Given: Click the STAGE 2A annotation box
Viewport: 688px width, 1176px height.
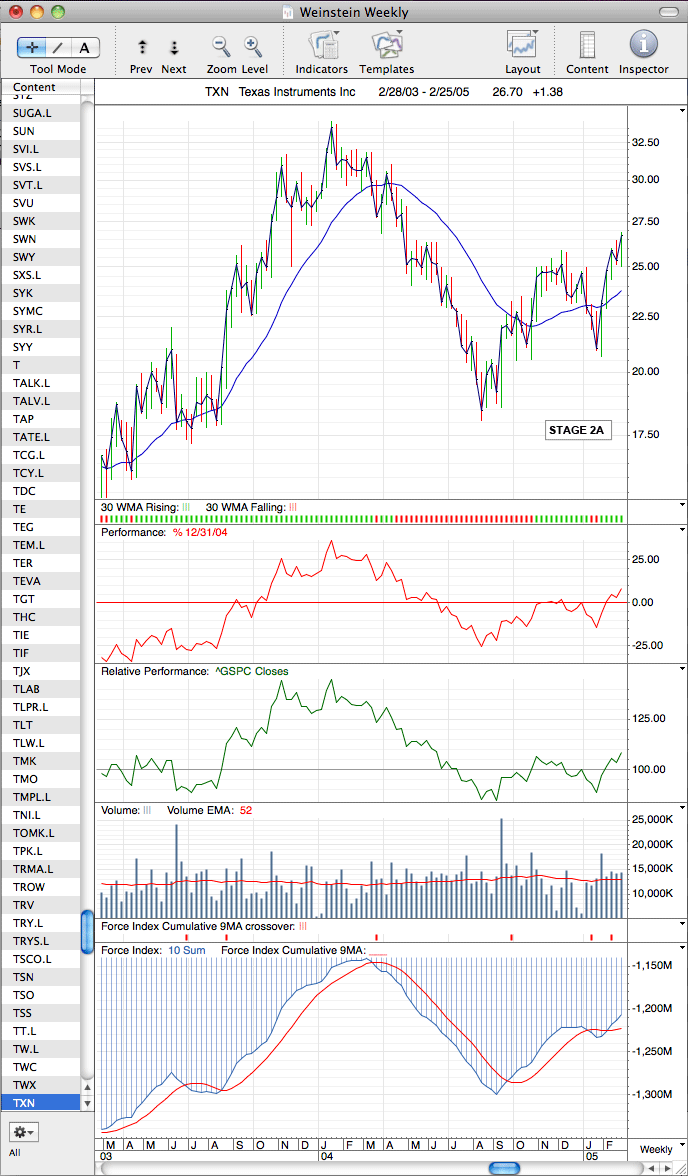Looking at the screenshot, I should 576,430.
